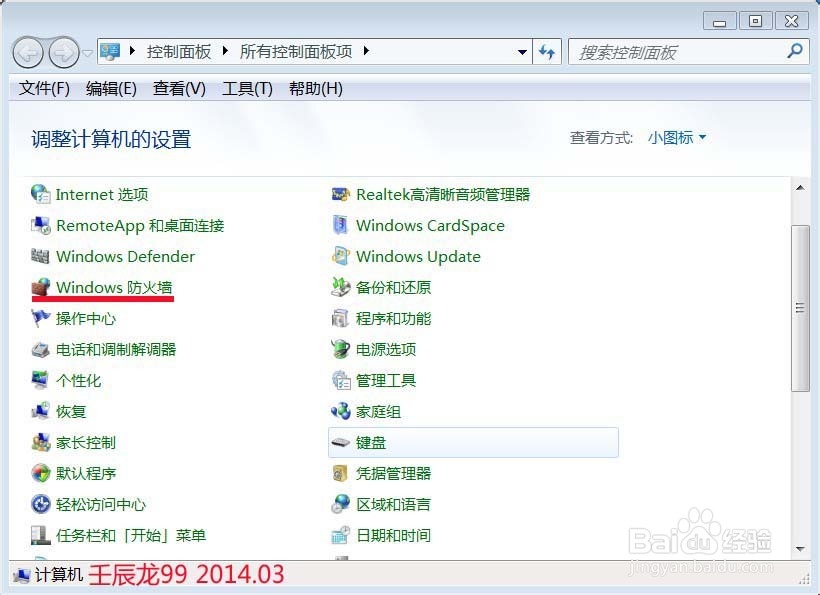Open the 查看(V) menu
Viewport: 820px width, 595px height.
(x=179, y=88)
